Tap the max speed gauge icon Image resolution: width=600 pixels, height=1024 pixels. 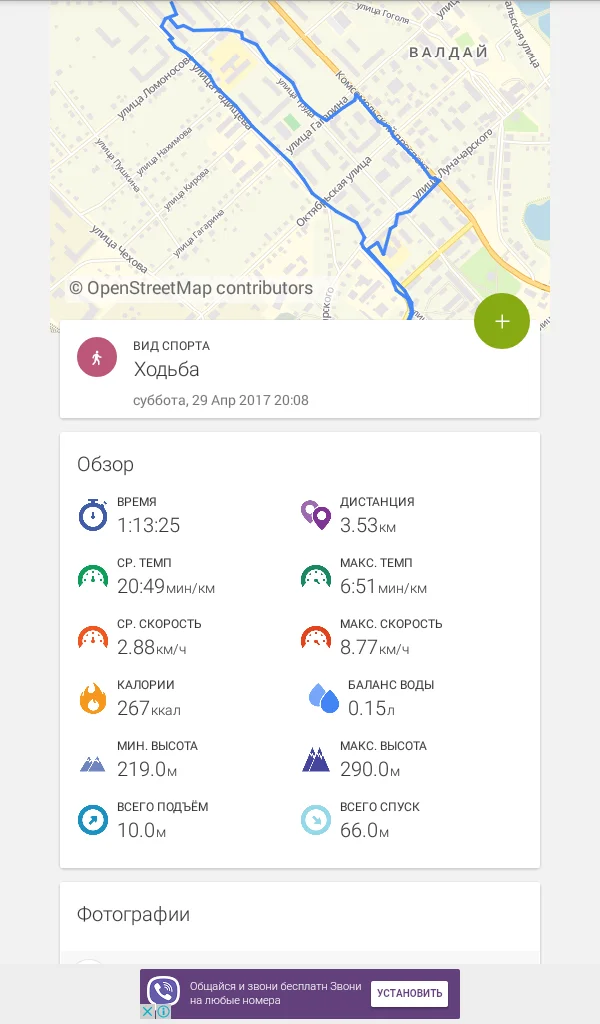click(315, 637)
